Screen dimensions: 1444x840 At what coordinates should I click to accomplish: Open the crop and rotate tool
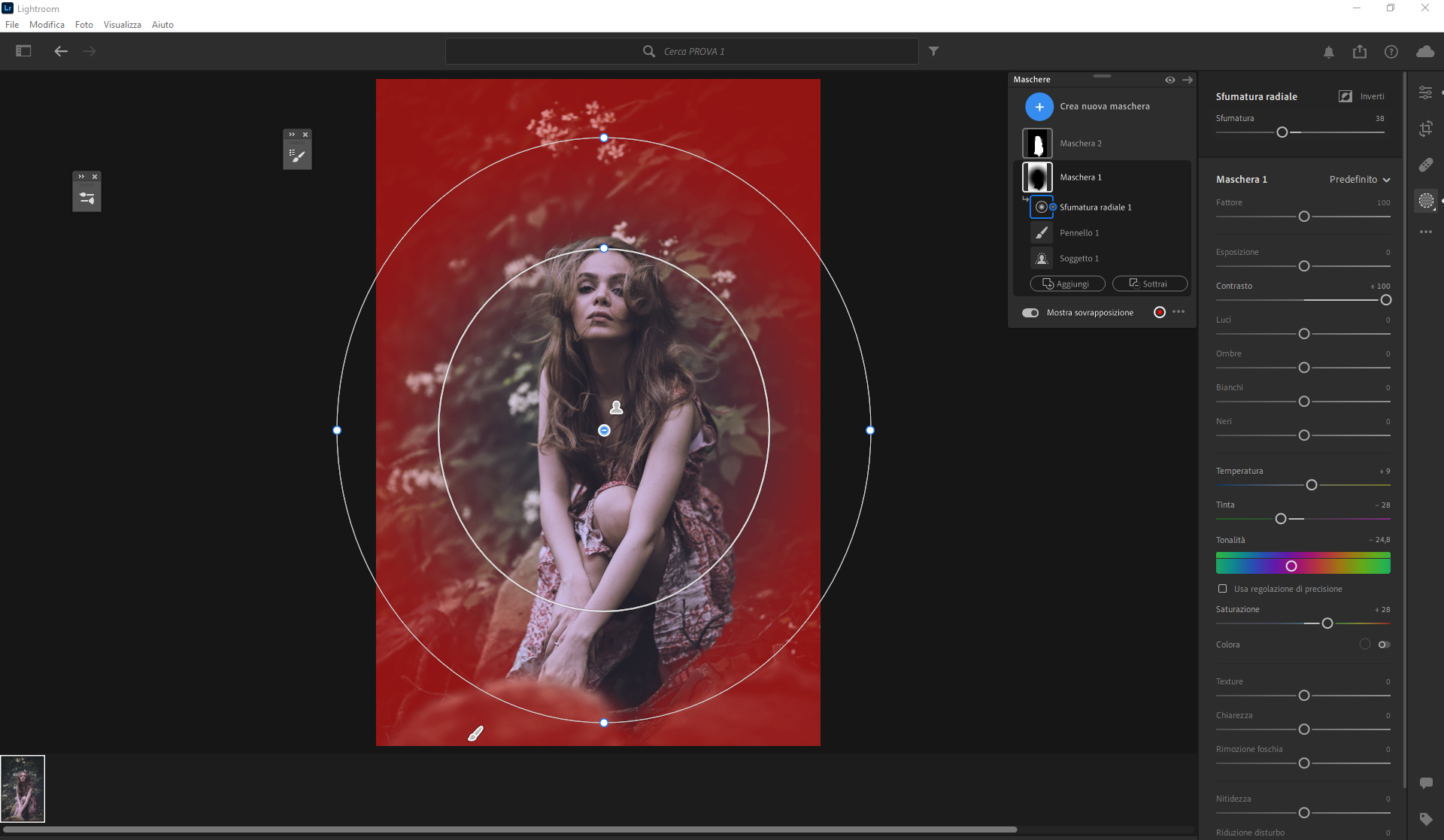pyautogui.click(x=1426, y=129)
